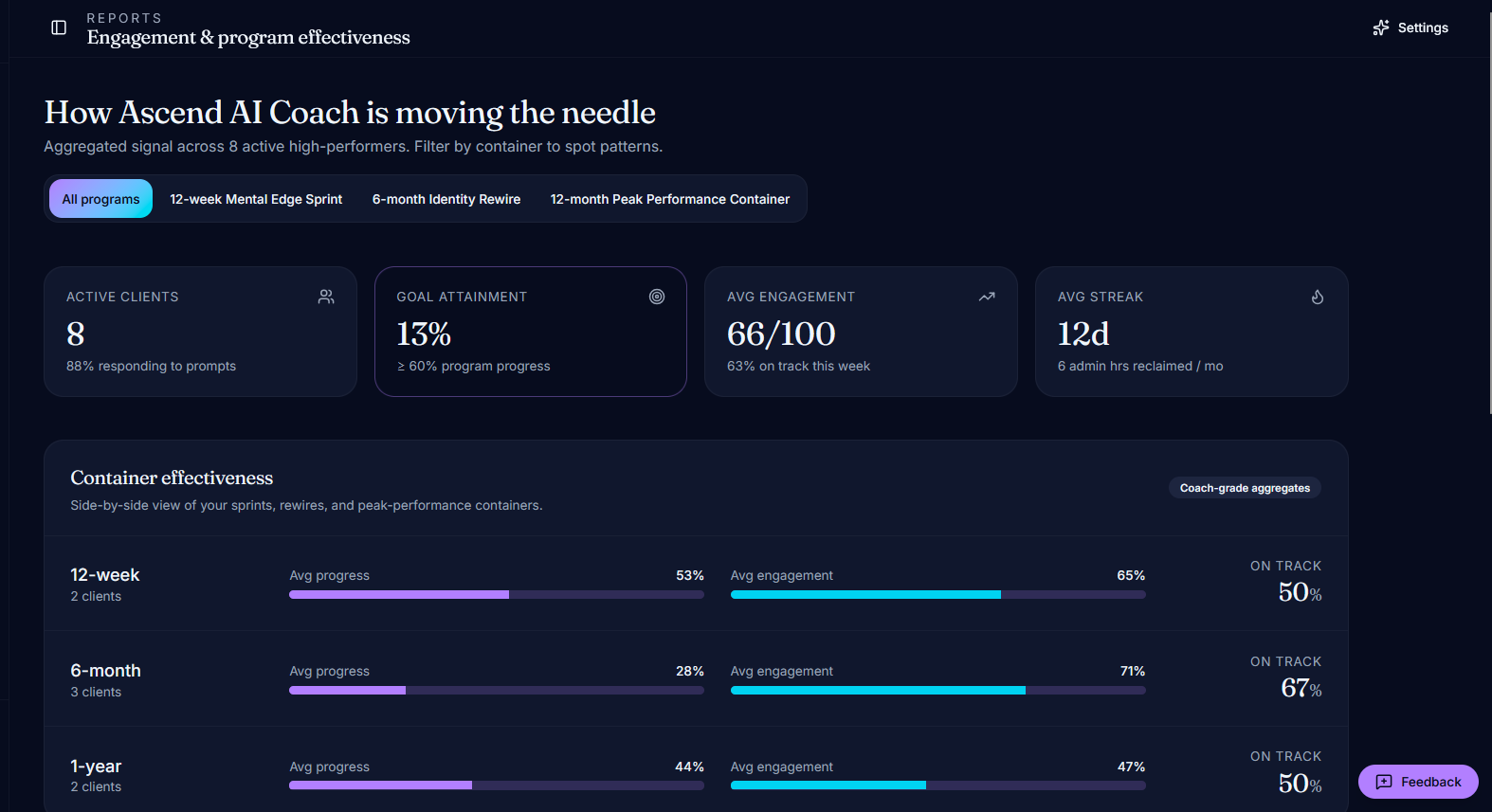Click the 6-month '28%' progress value

pos(690,671)
